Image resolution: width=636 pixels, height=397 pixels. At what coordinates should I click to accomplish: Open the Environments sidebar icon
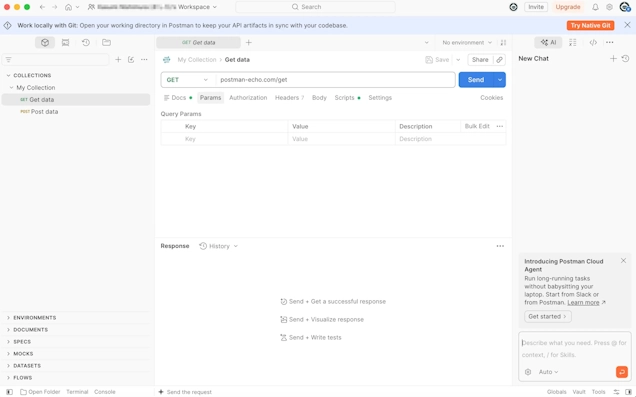tap(65, 43)
